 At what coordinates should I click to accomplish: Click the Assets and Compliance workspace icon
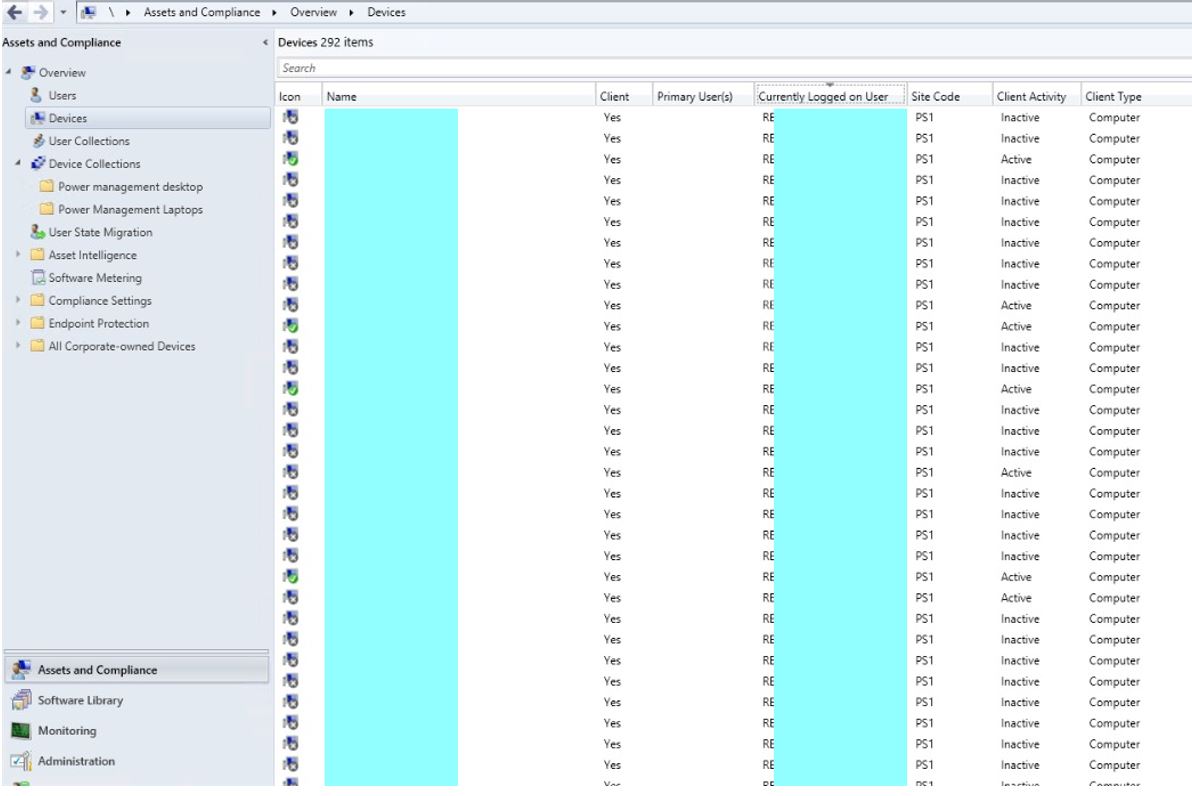coord(19,670)
